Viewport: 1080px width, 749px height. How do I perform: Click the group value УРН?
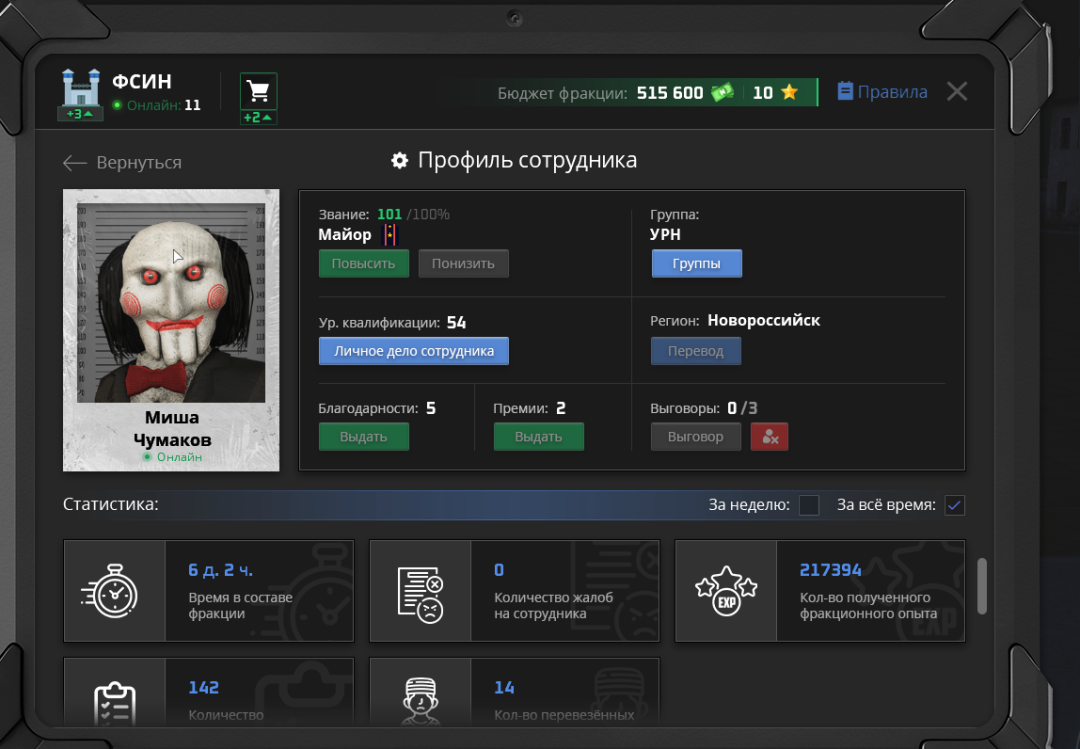coord(665,234)
